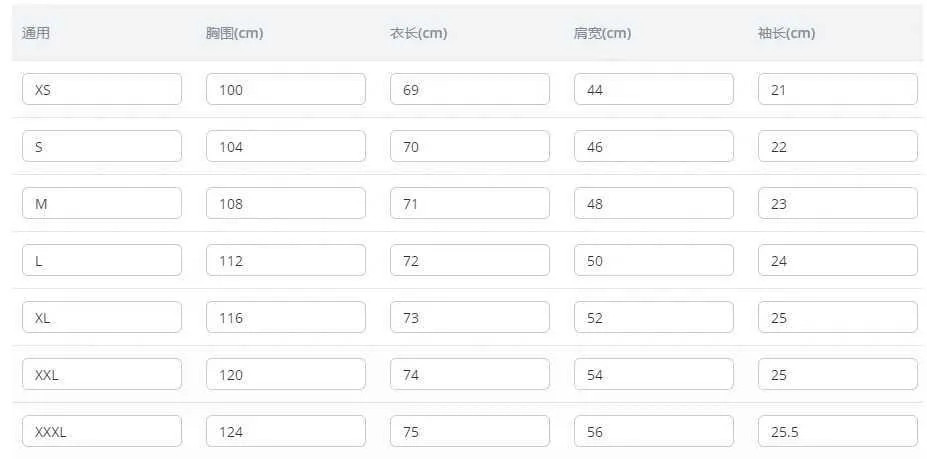
Task: Click the 胸围(cm) column header
Action: pos(235,33)
